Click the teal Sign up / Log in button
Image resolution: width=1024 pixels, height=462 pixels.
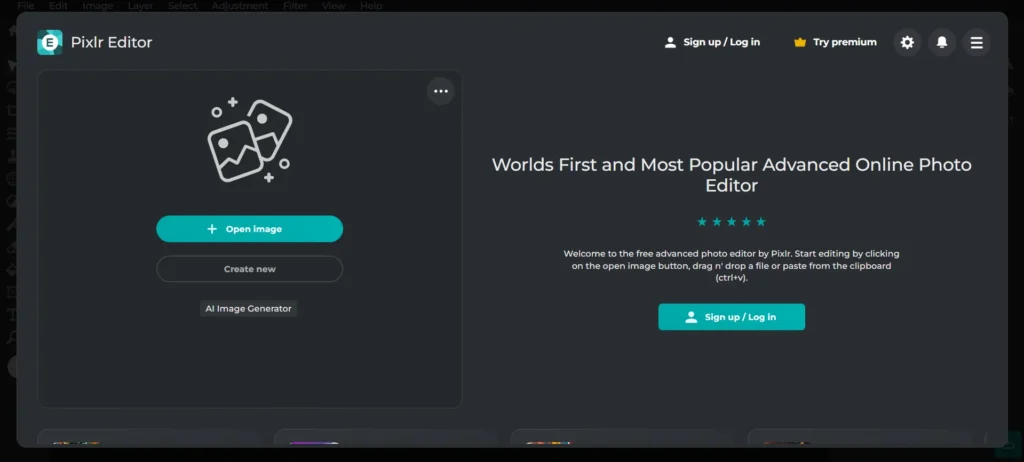point(731,317)
